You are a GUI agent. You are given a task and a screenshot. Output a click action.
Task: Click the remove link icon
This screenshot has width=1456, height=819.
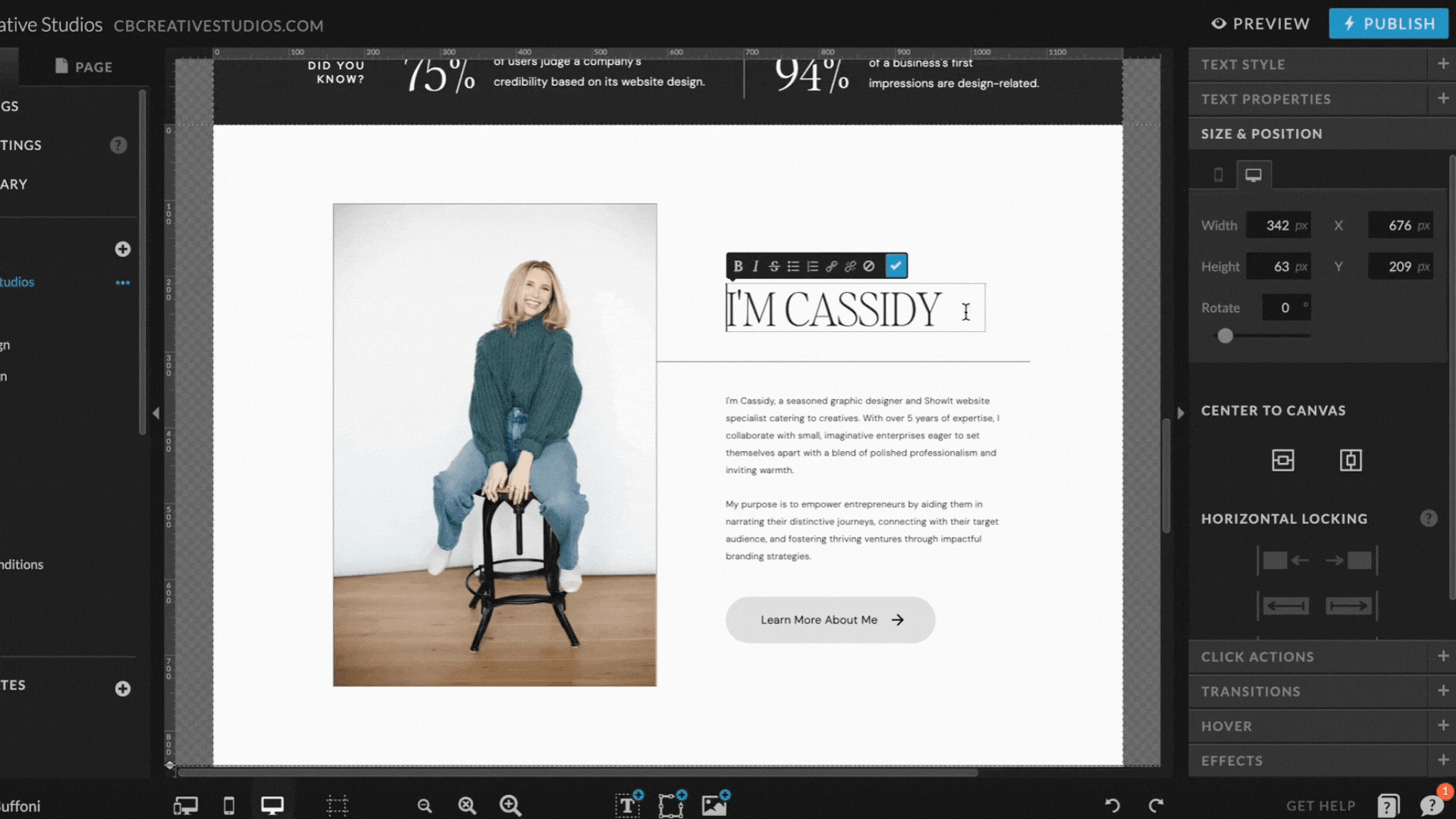point(851,266)
